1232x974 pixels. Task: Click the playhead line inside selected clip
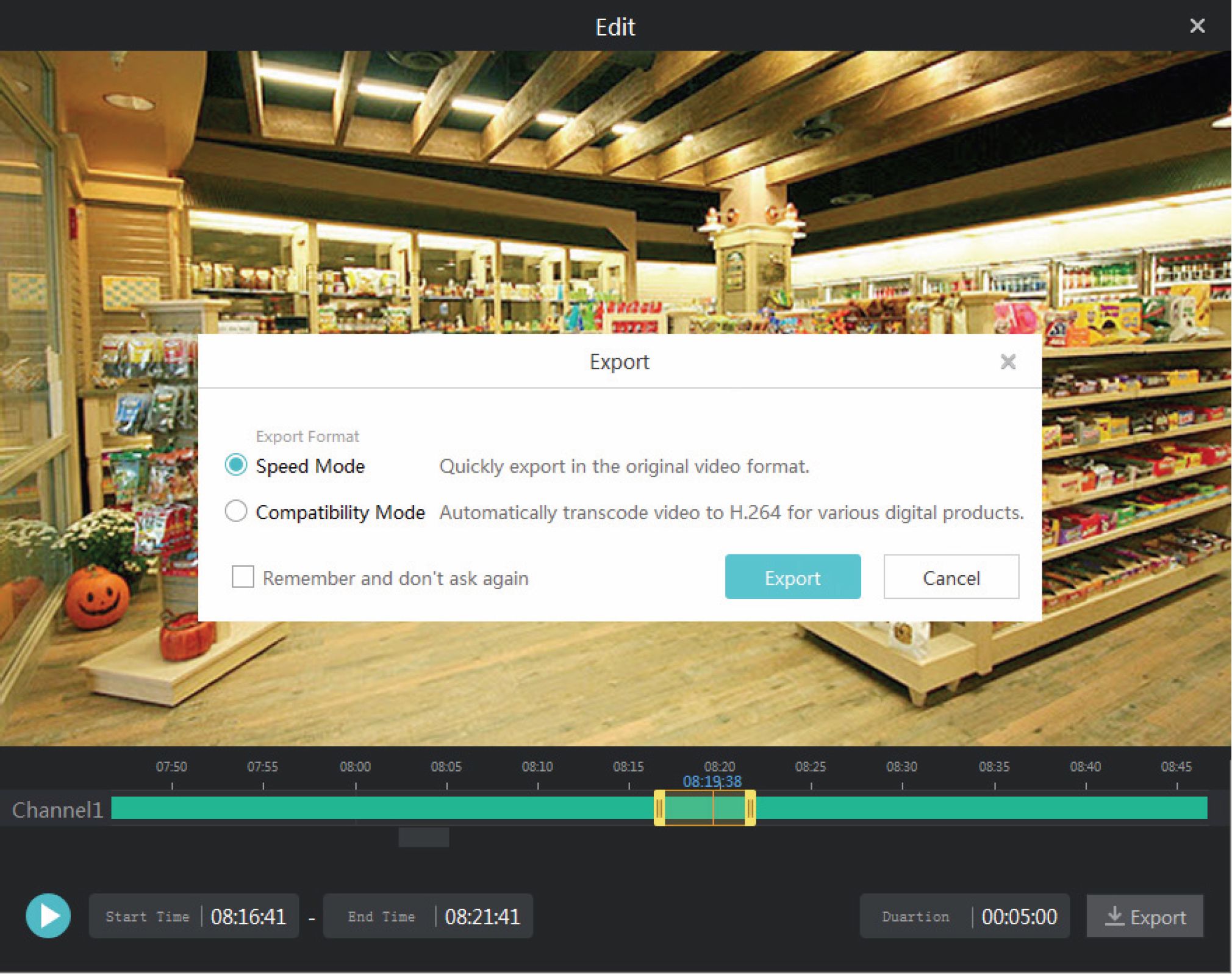(x=713, y=808)
